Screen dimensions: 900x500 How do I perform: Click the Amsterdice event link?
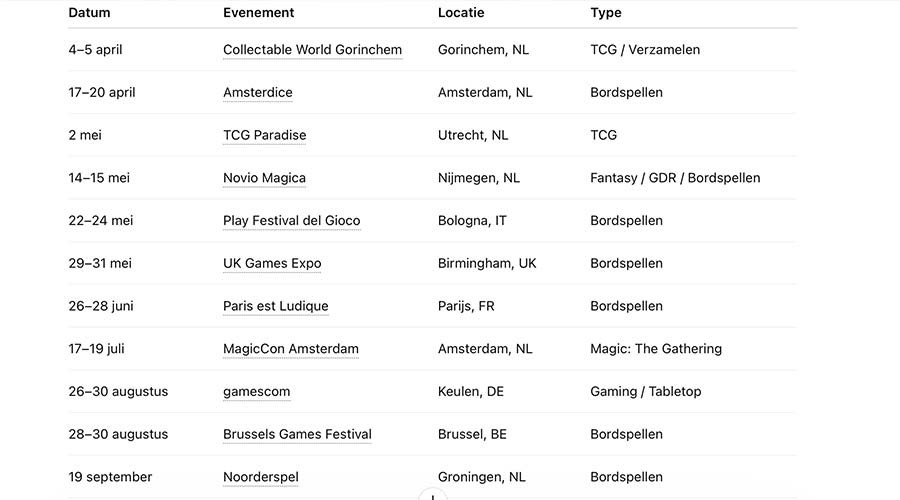258,93
